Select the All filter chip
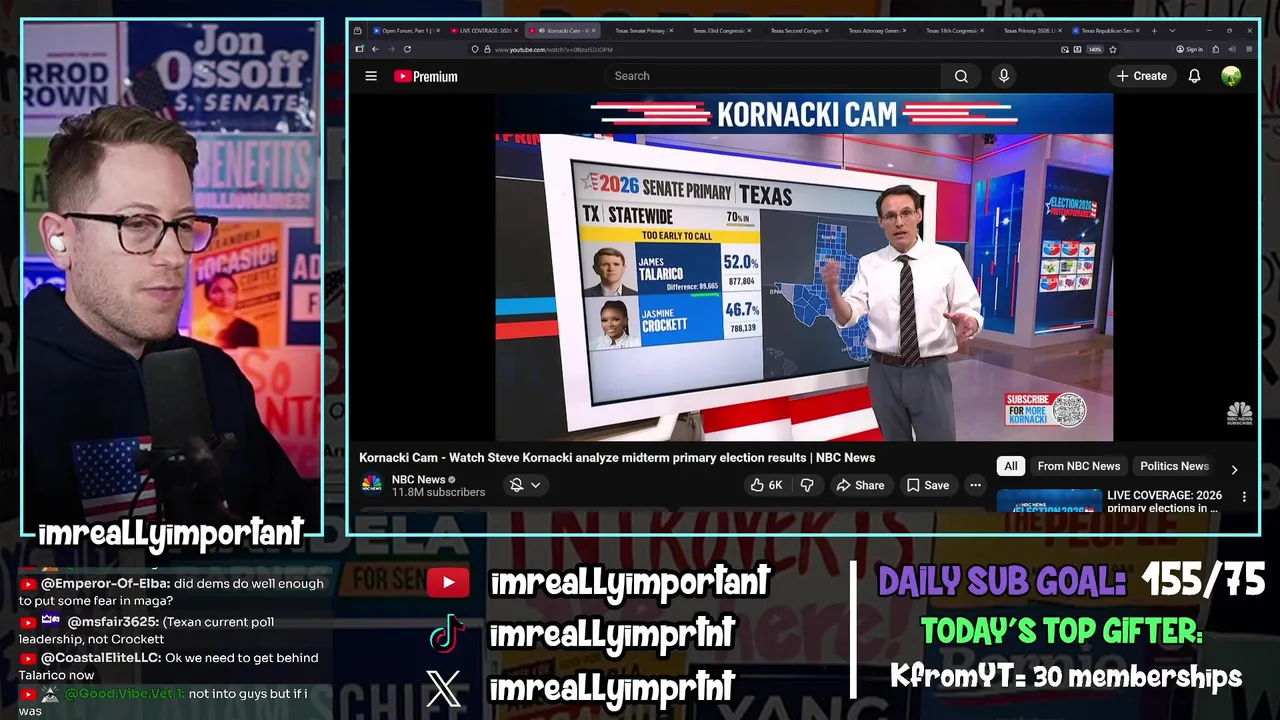This screenshot has height=720, width=1280. (x=1011, y=466)
